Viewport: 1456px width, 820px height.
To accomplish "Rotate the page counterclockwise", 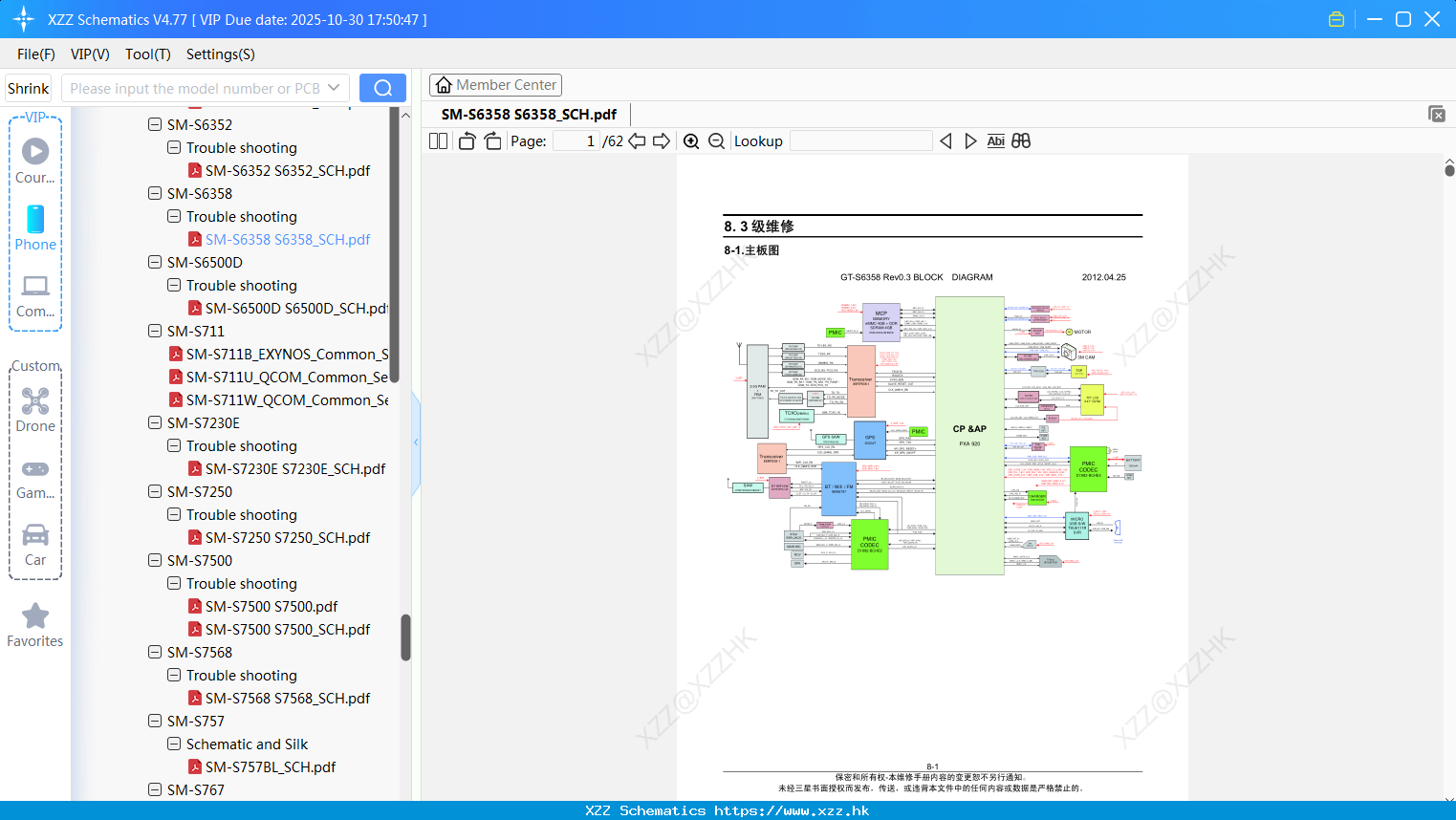I will click(x=467, y=141).
